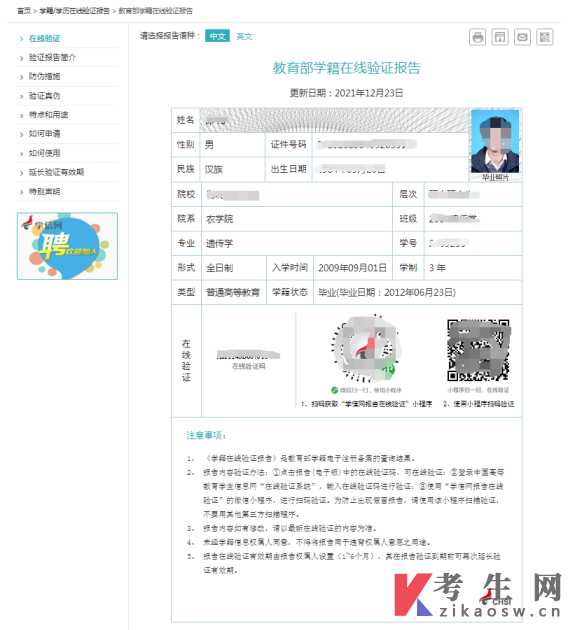Open 特点和用途 sidebar item
The image size is (576, 630).
coord(49,115)
